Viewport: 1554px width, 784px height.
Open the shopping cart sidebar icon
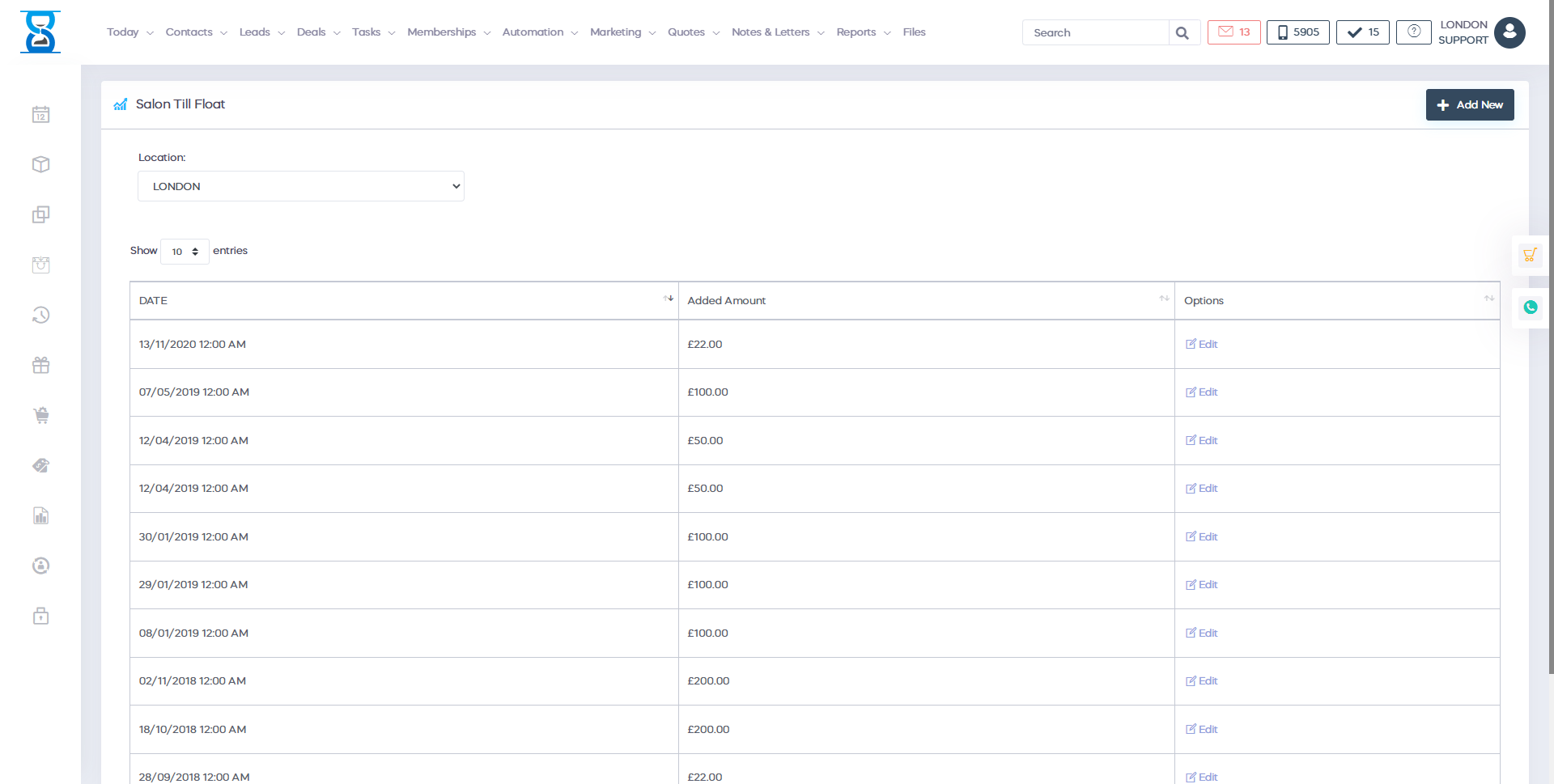[x=40, y=416]
